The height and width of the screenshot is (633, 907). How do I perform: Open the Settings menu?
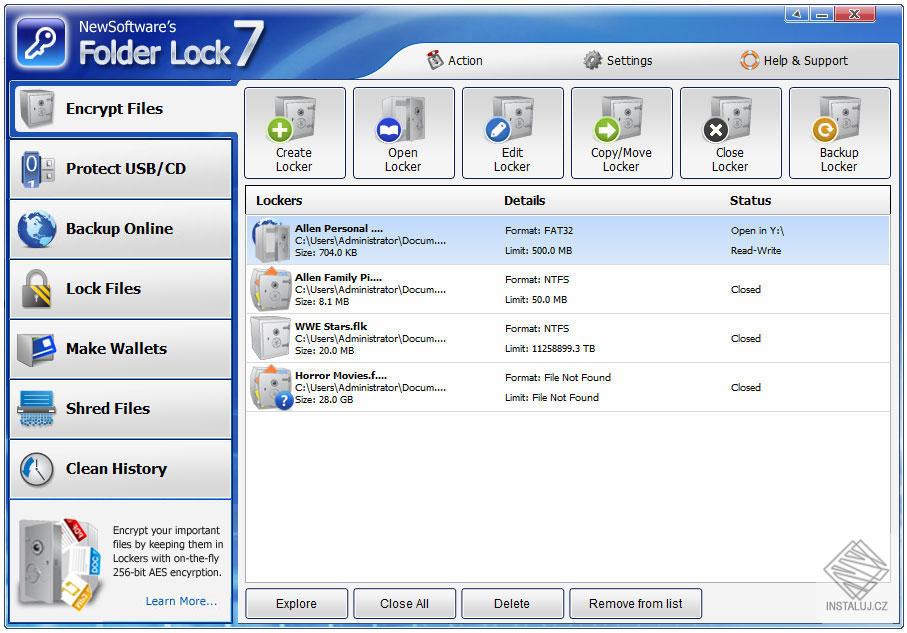pyautogui.click(x=618, y=60)
